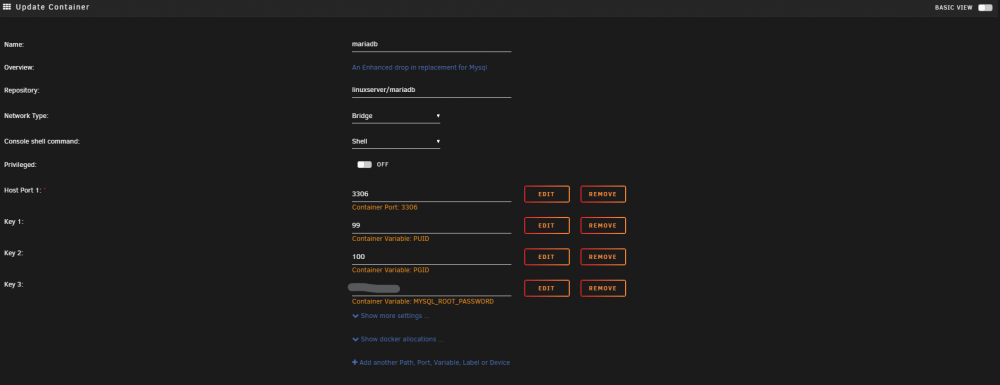Toggle the Basic View switch
The height and width of the screenshot is (385, 1000).
coord(985,8)
